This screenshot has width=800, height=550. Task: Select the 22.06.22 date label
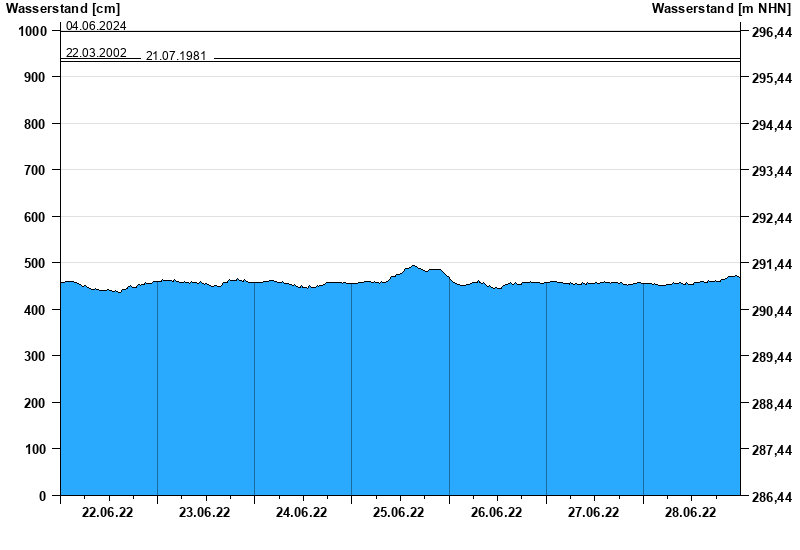(x=108, y=513)
